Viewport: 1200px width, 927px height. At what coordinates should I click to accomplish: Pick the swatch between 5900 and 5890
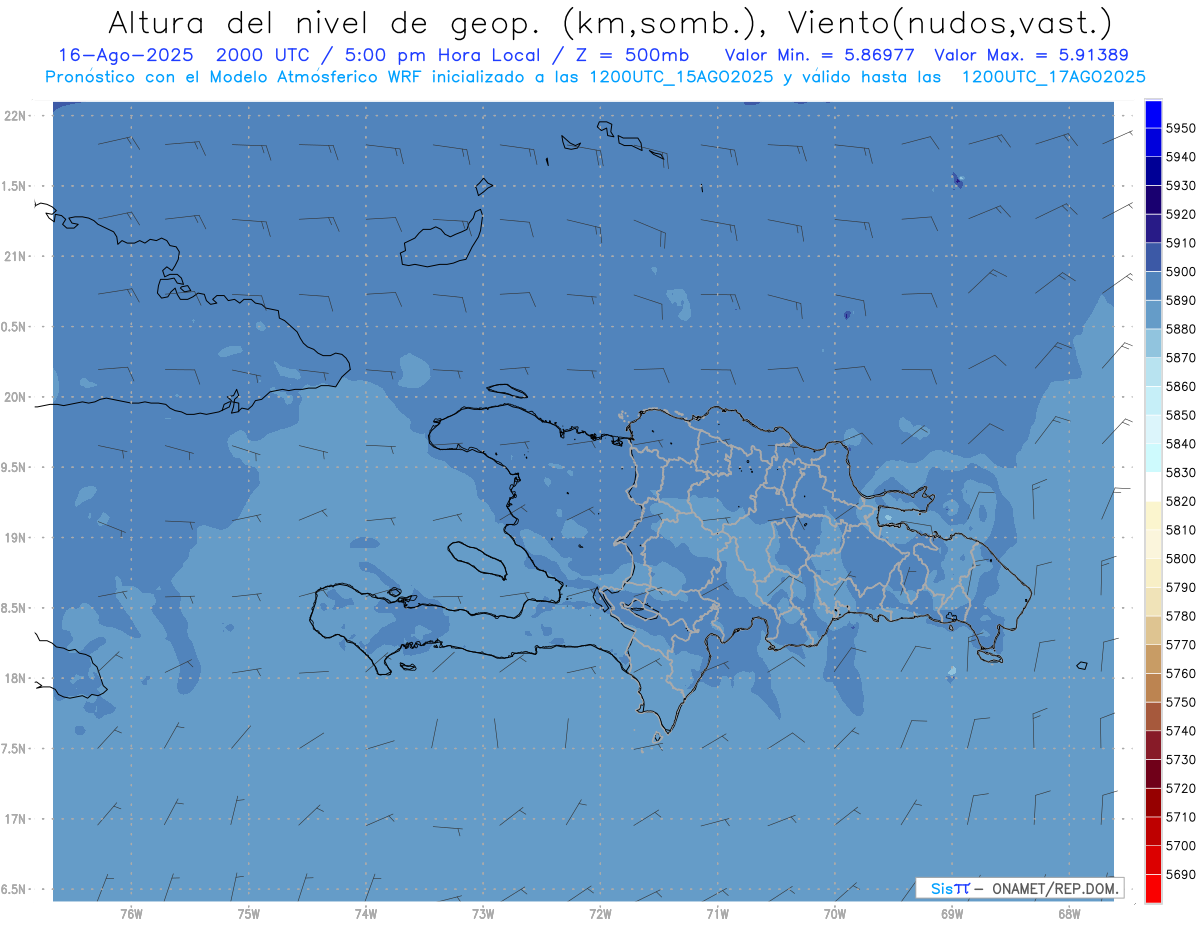(1153, 286)
